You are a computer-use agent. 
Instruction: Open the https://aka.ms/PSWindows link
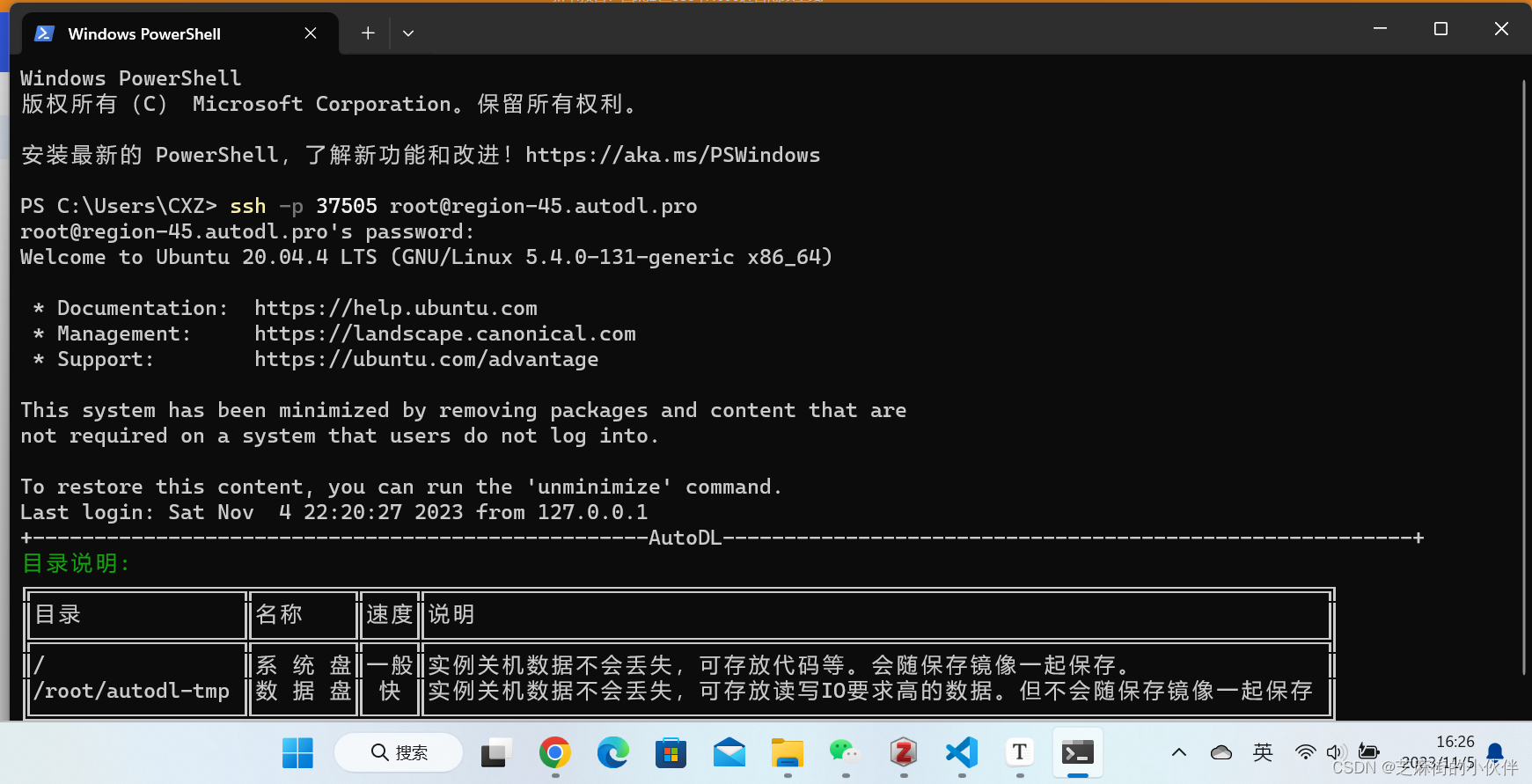[672, 156]
